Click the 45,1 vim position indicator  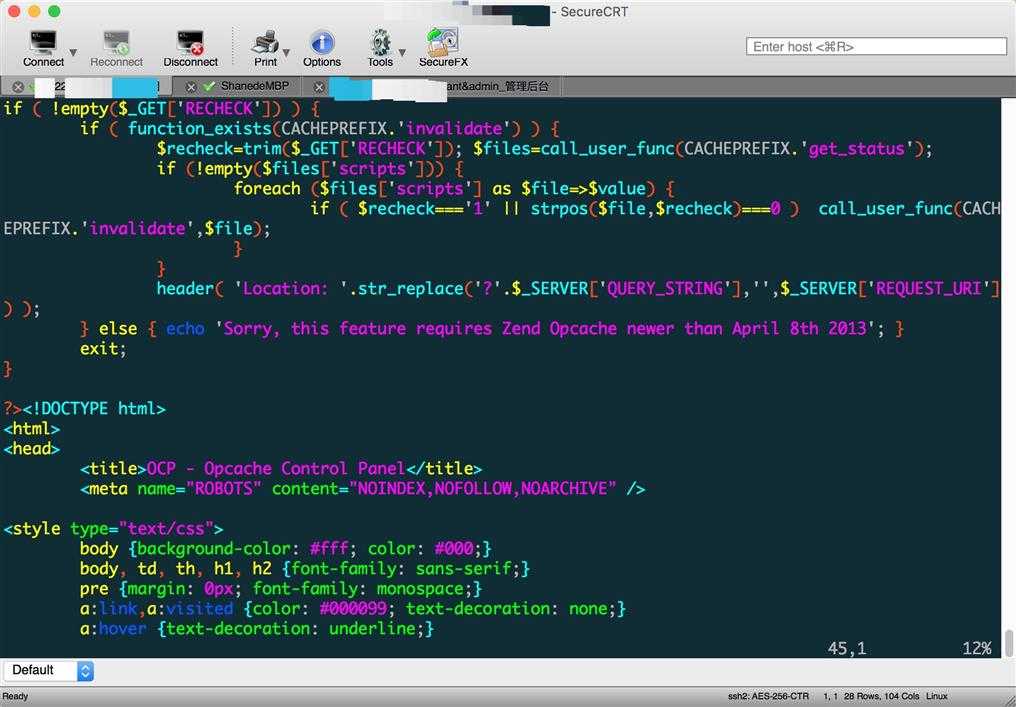point(846,649)
